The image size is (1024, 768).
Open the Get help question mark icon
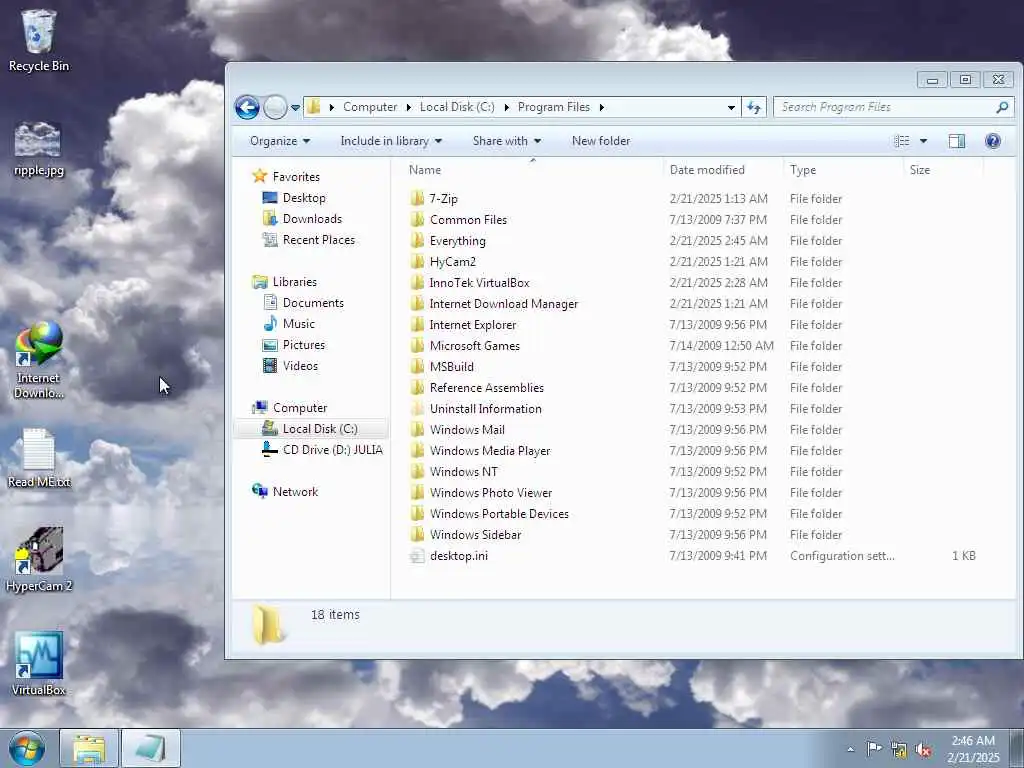pyautogui.click(x=993, y=141)
